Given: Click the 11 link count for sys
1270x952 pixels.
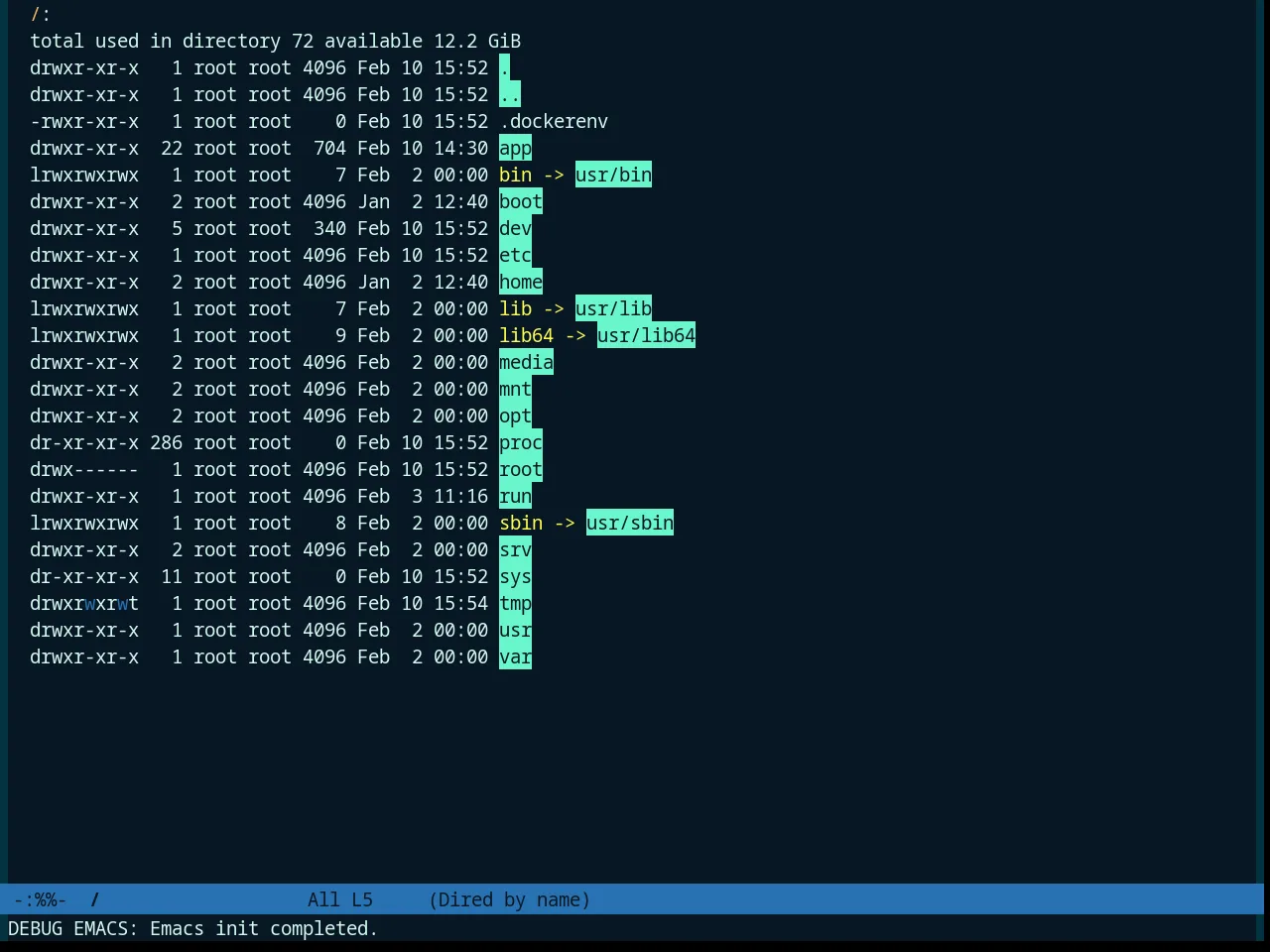Looking at the screenshot, I should pos(172,577).
